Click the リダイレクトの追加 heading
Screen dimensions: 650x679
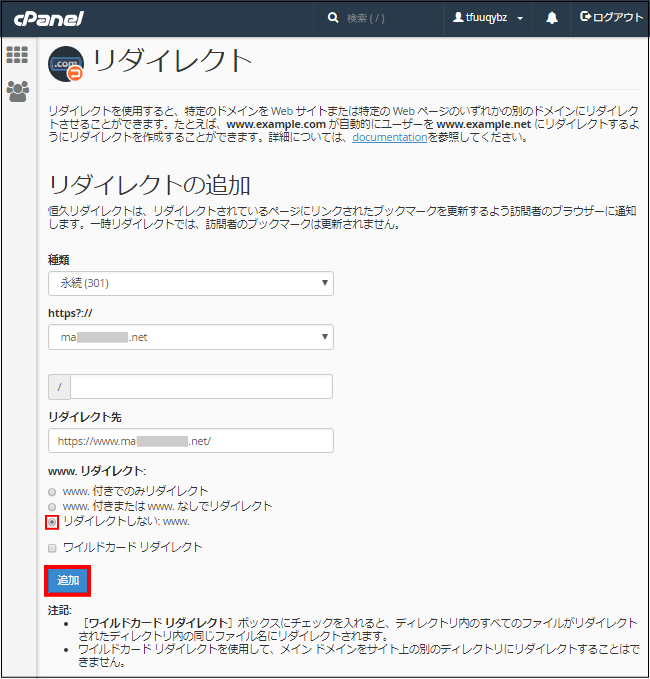149,185
